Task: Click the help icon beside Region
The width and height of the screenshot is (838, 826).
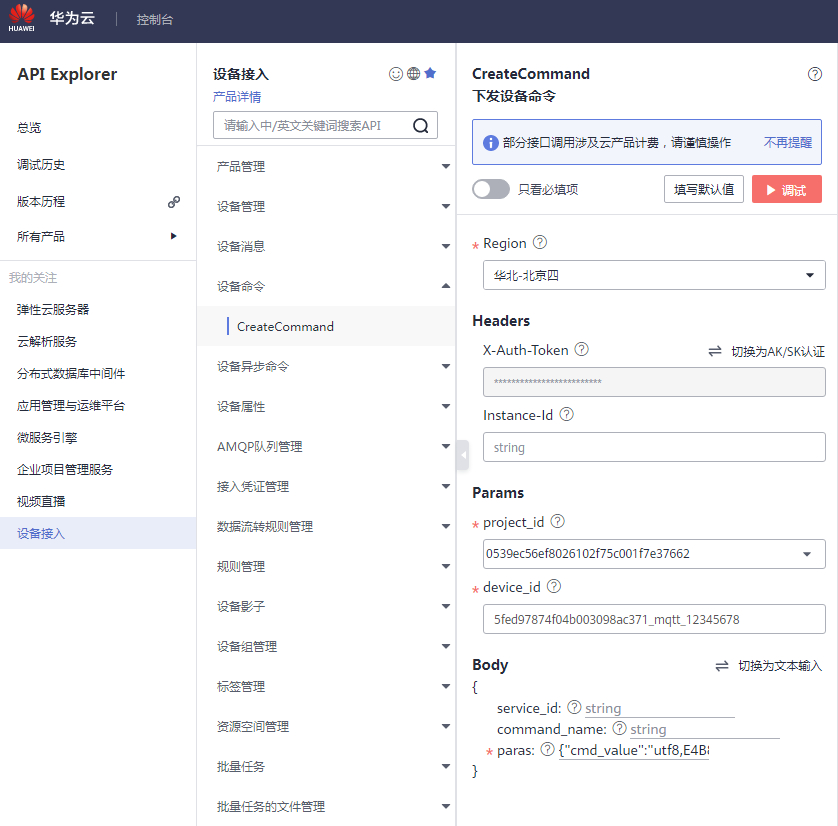Action: [x=540, y=243]
